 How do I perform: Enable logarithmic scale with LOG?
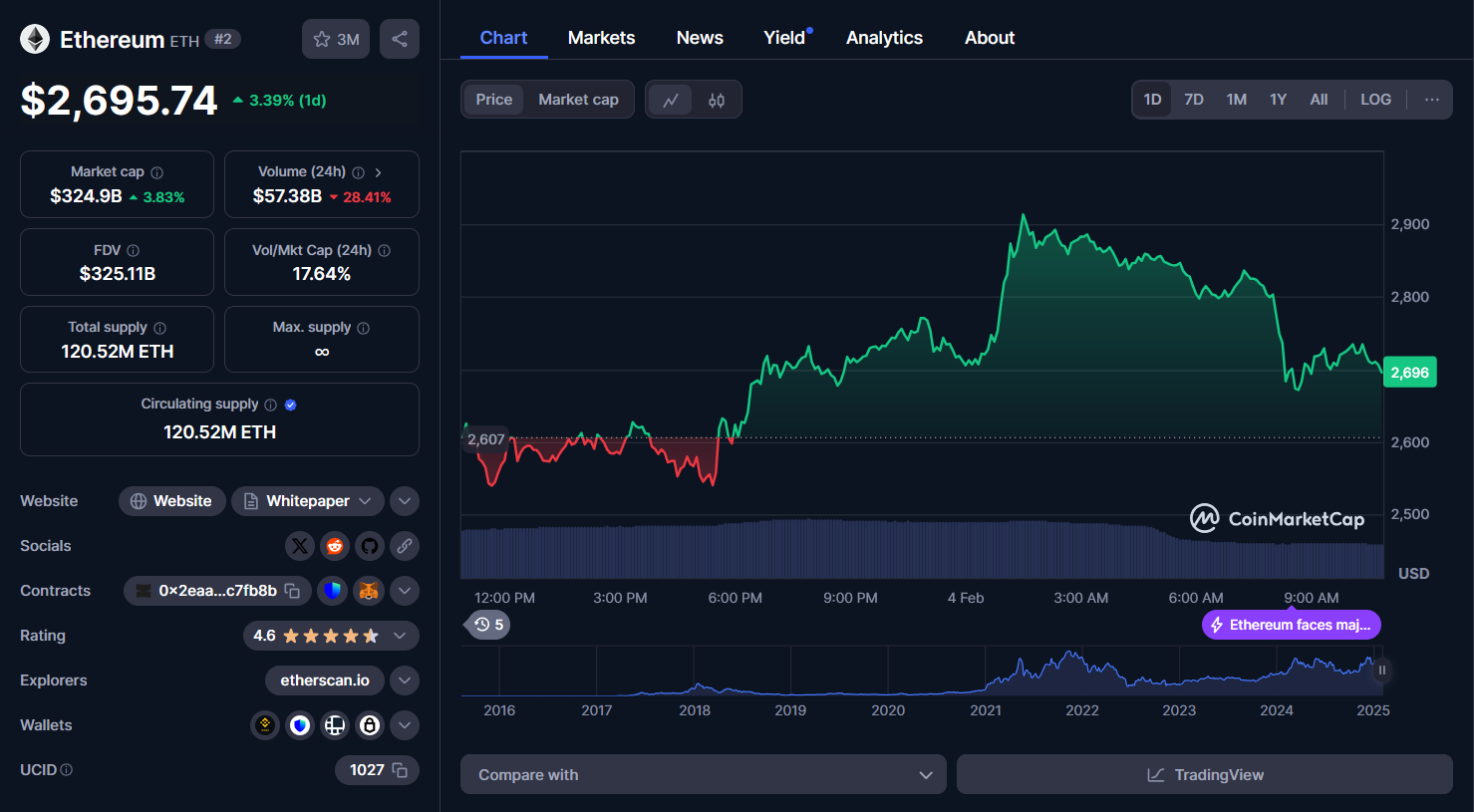pos(1375,99)
